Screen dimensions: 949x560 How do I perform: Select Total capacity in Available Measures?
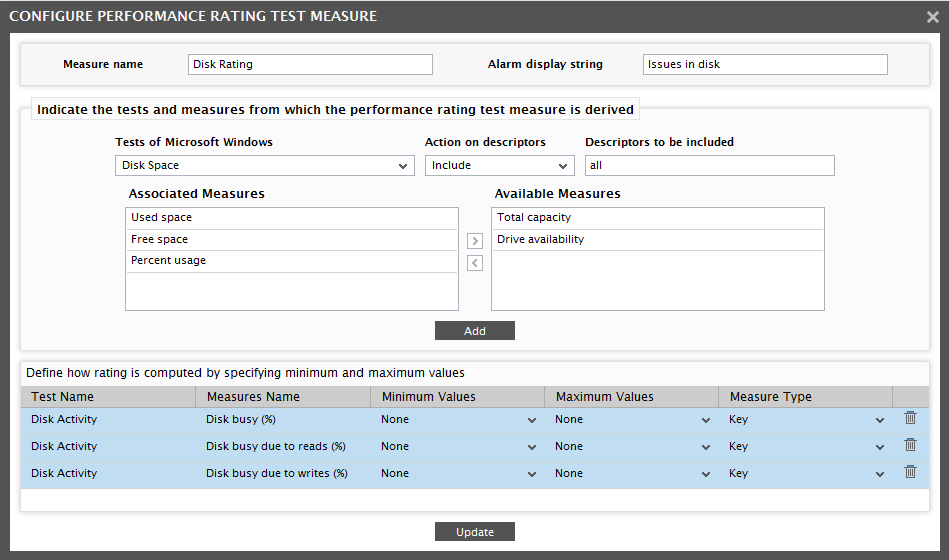pyautogui.click(x=658, y=218)
